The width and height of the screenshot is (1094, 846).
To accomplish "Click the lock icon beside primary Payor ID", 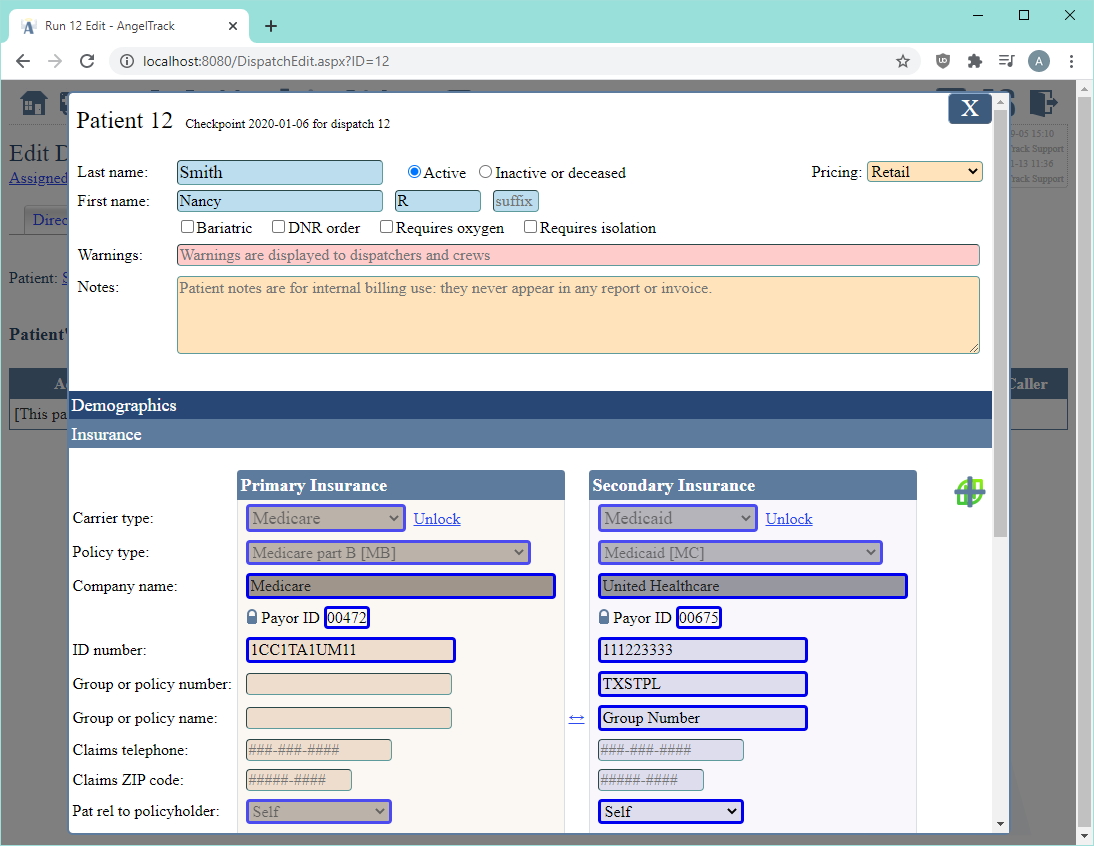I will (252, 617).
